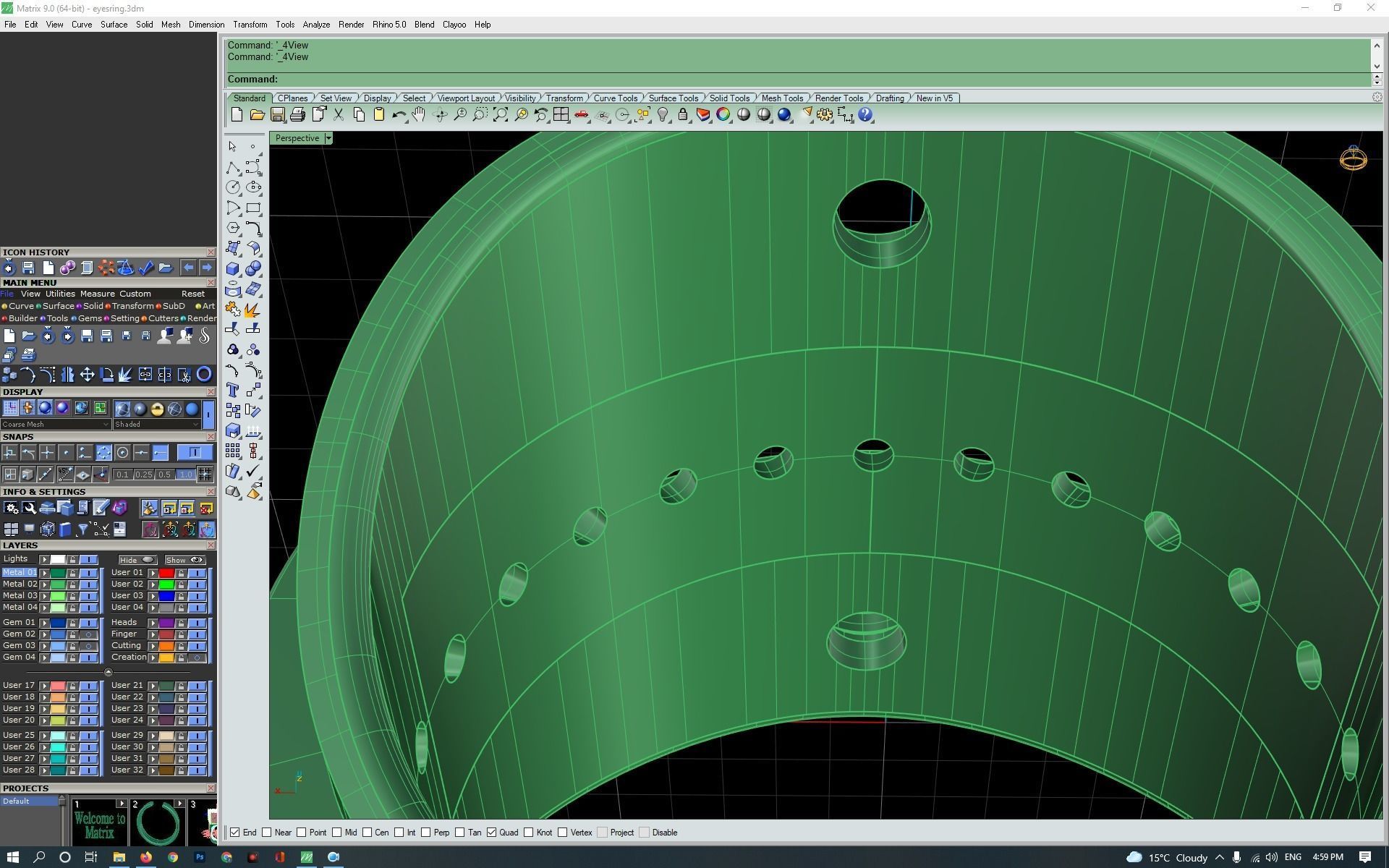Click the red User 01 color swatch
The image size is (1389, 868).
tap(166, 573)
